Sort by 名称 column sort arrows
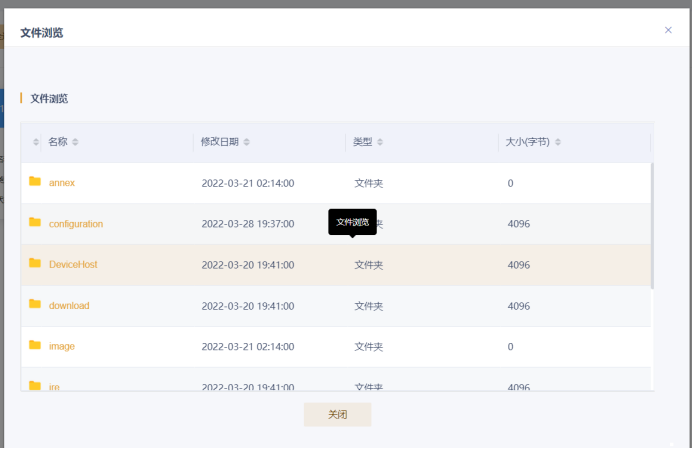Screen dimensions: 692x449 75,142
